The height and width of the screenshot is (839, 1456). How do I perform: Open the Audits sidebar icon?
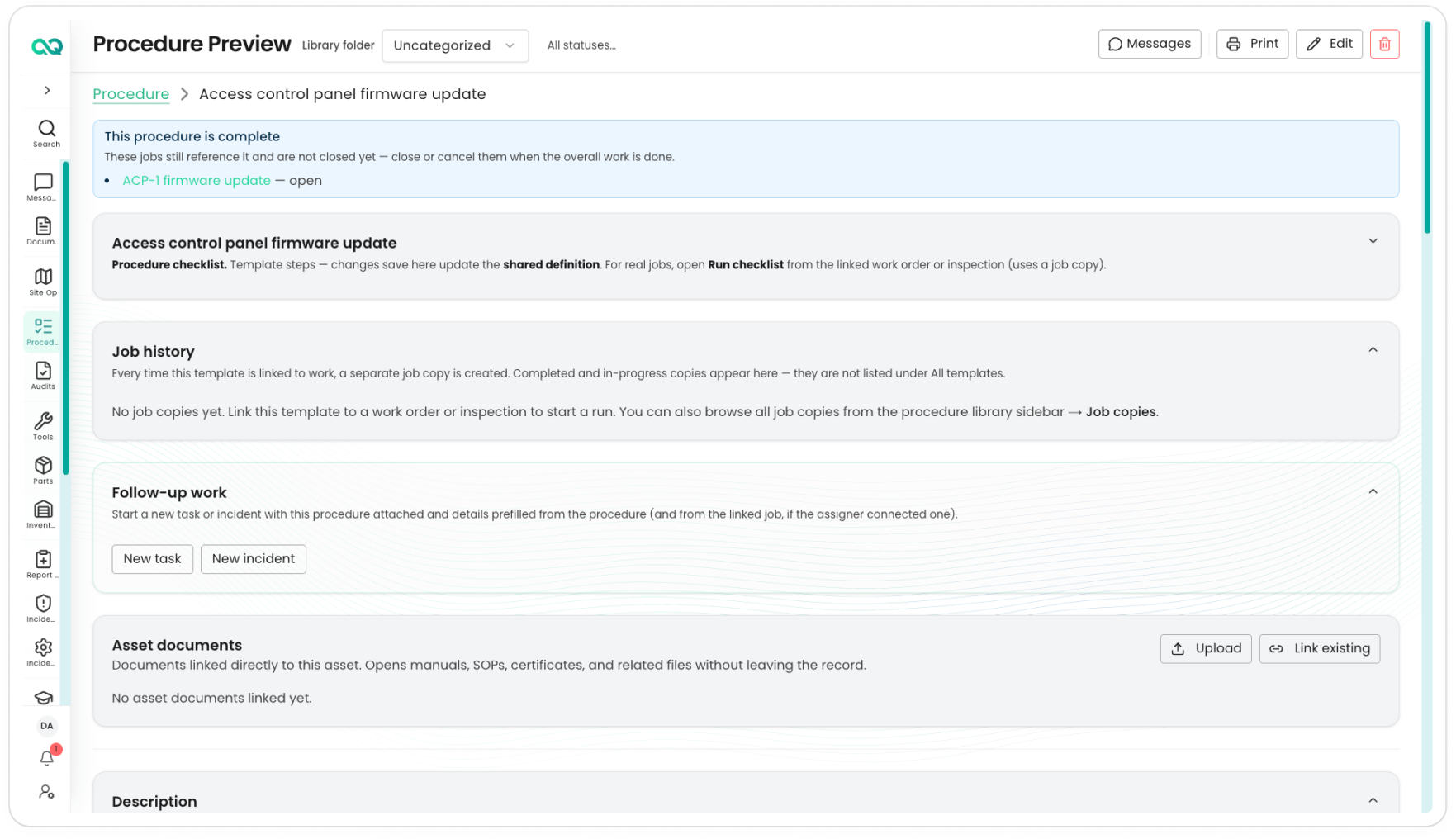click(43, 376)
